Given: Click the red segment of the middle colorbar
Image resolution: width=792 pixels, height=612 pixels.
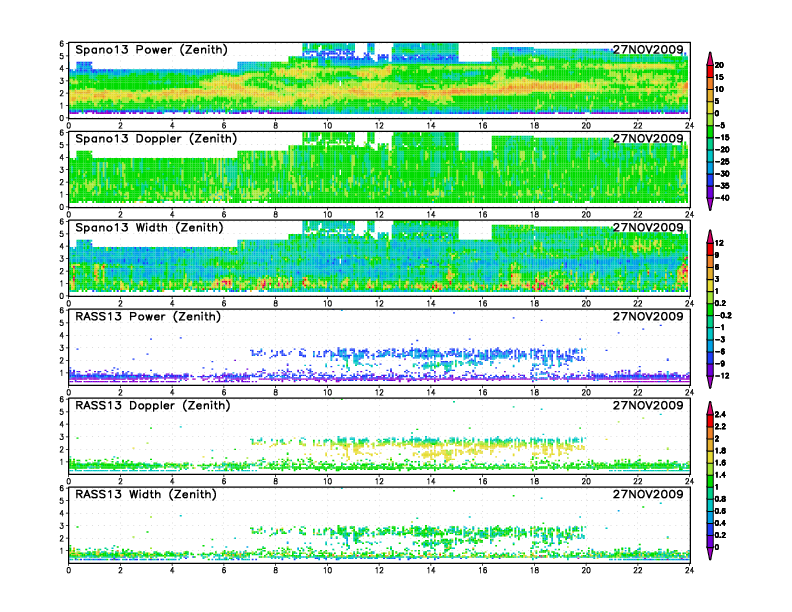Looking at the screenshot, I should (x=710, y=249).
